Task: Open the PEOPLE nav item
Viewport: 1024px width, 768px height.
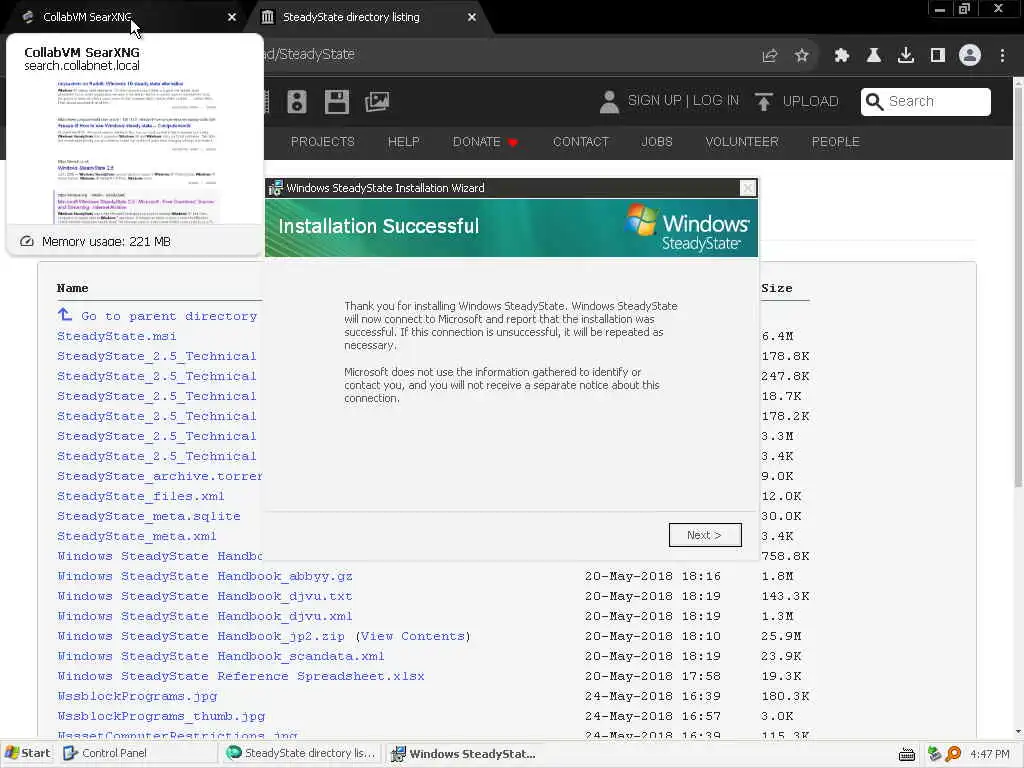Action: point(835,142)
